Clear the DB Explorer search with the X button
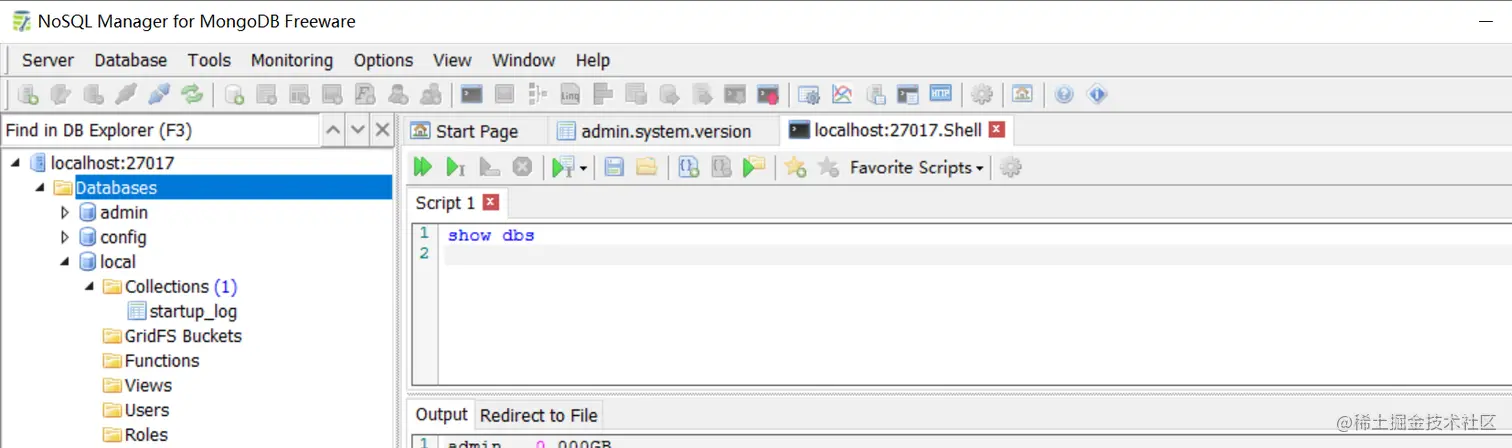This screenshot has height=448, width=1512. tap(382, 130)
